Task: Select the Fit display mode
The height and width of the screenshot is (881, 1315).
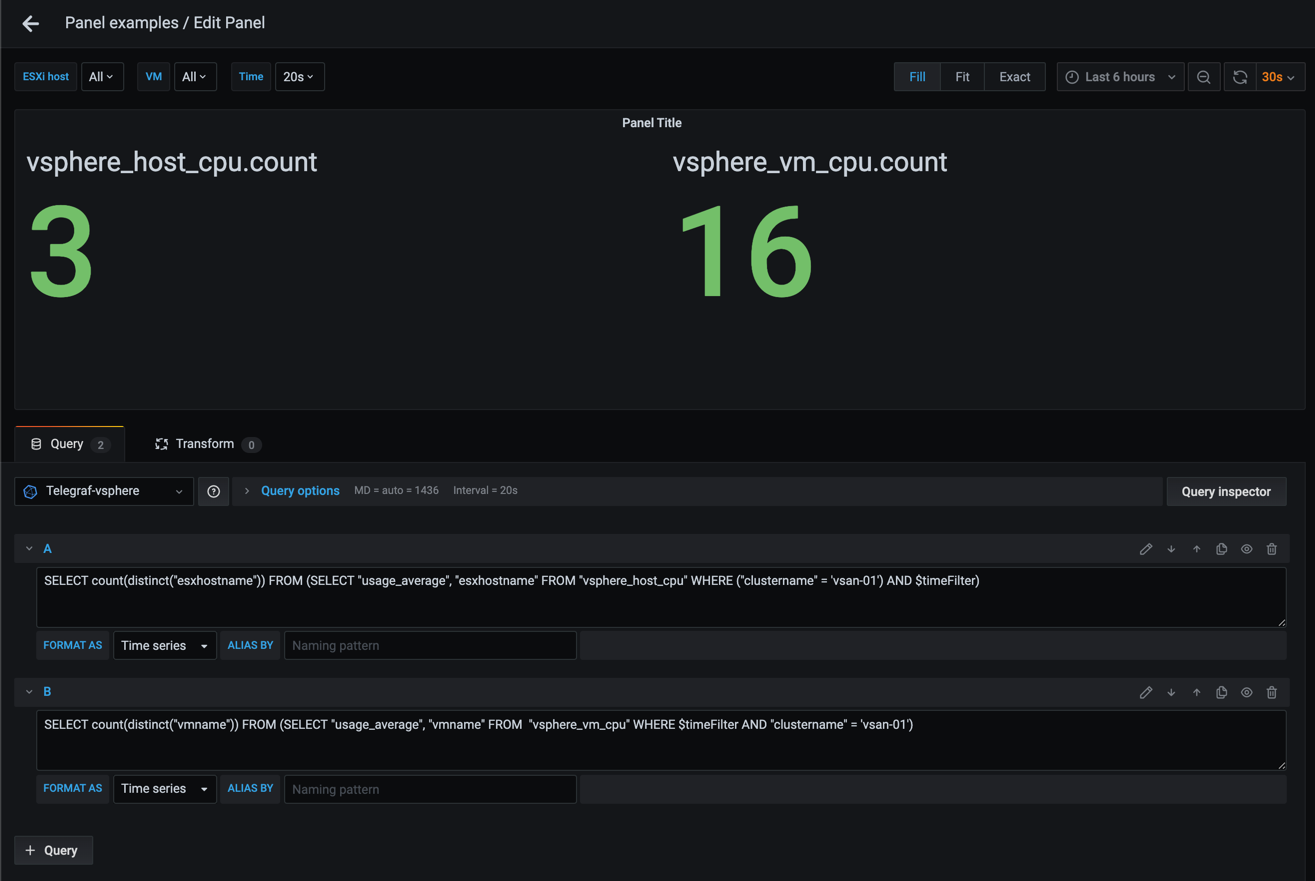Action: coord(962,77)
